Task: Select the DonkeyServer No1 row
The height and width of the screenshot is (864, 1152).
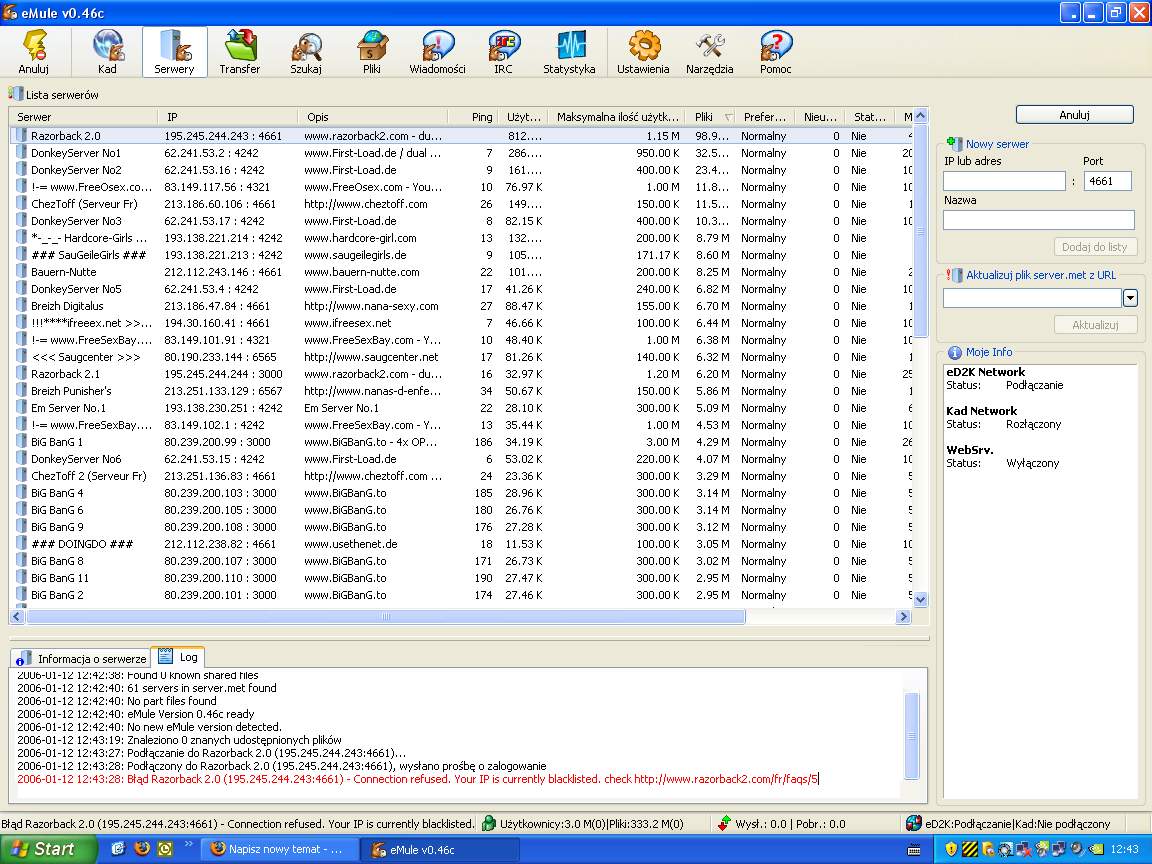Action: (x=460, y=153)
